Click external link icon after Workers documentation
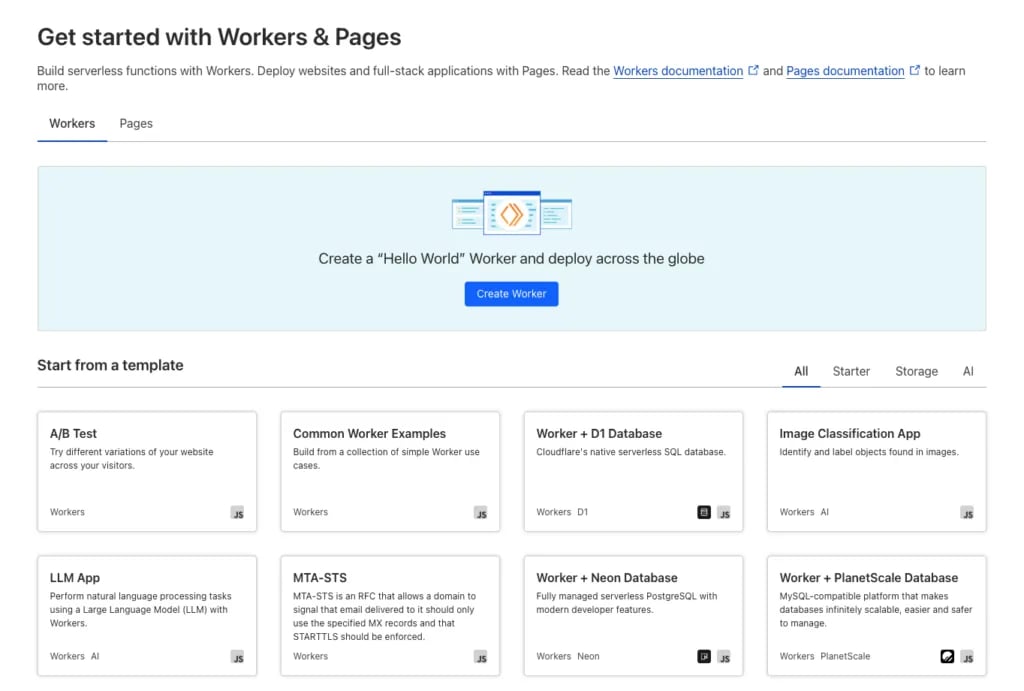 tap(753, 70)
